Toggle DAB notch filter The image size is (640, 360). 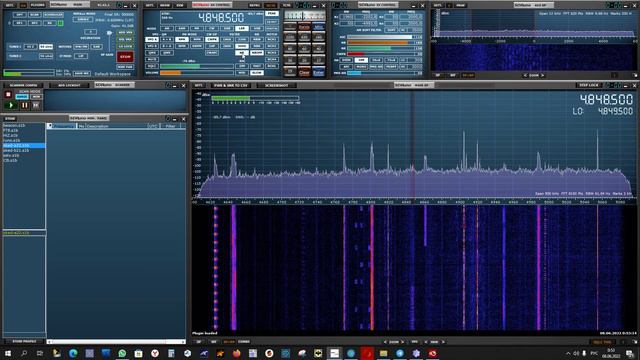click(x=96, y=47)
